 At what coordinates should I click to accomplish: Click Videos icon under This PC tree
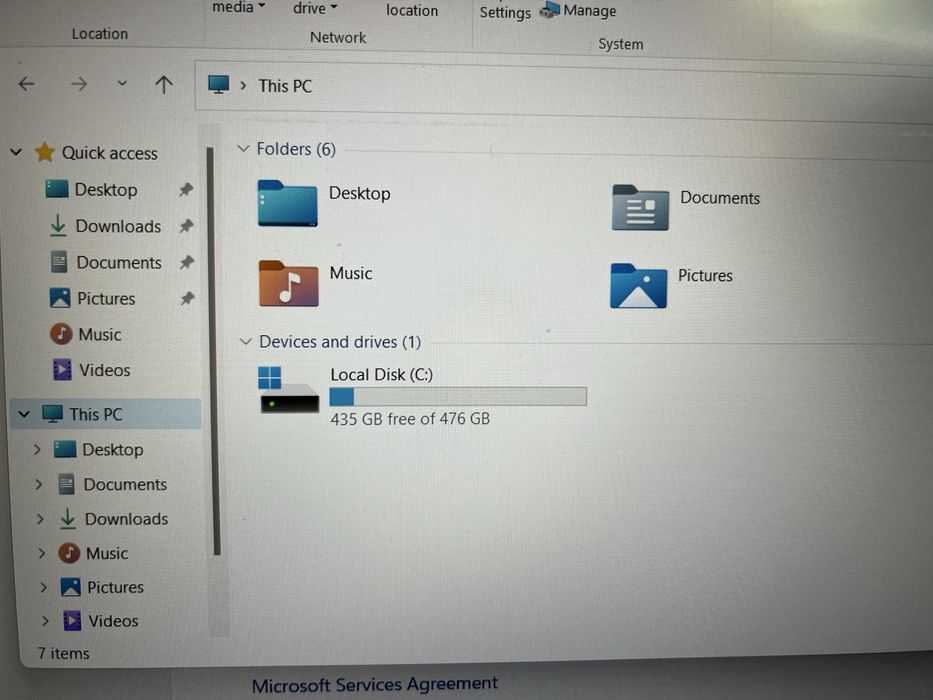click(x=73, y=621)
